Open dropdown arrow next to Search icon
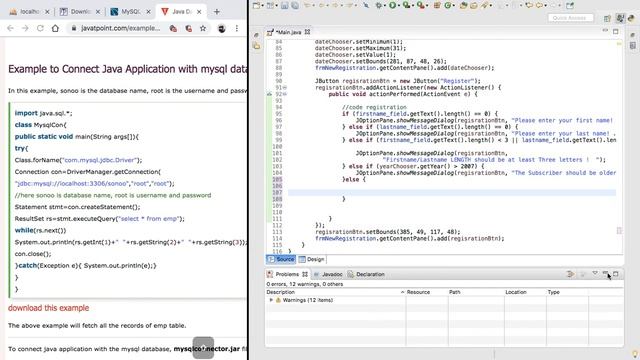This screenshot has height=360, width=640. click(491, 5)
